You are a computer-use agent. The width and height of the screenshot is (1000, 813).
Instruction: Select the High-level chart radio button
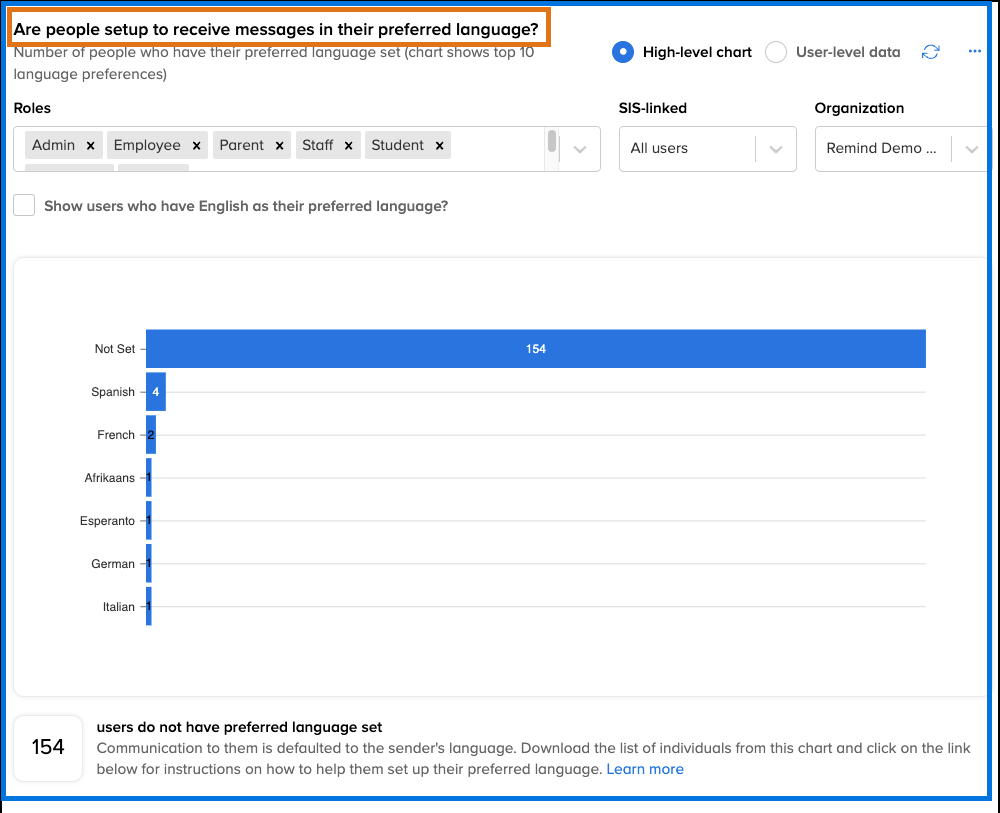(x=623, y=52)
